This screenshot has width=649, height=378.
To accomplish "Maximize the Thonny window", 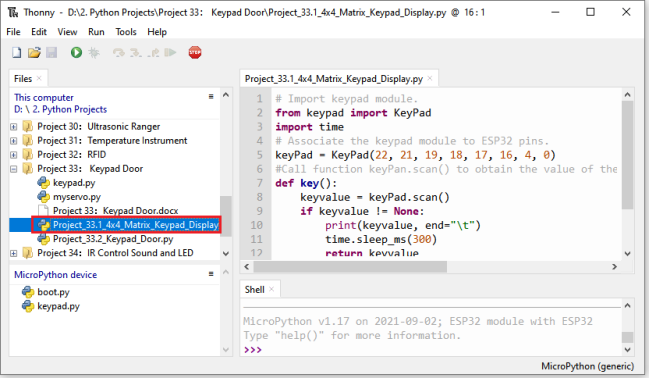I will (x=590, y=12).
